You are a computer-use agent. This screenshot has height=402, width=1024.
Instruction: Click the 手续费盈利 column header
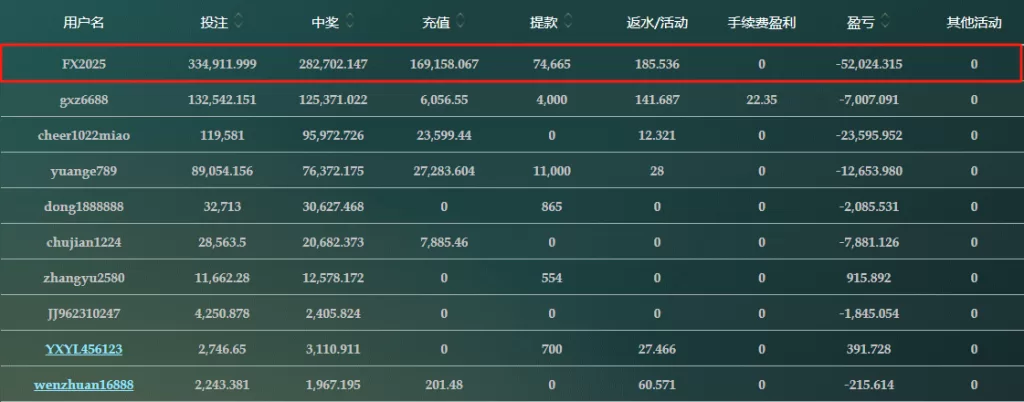click(x=761, y=23)
